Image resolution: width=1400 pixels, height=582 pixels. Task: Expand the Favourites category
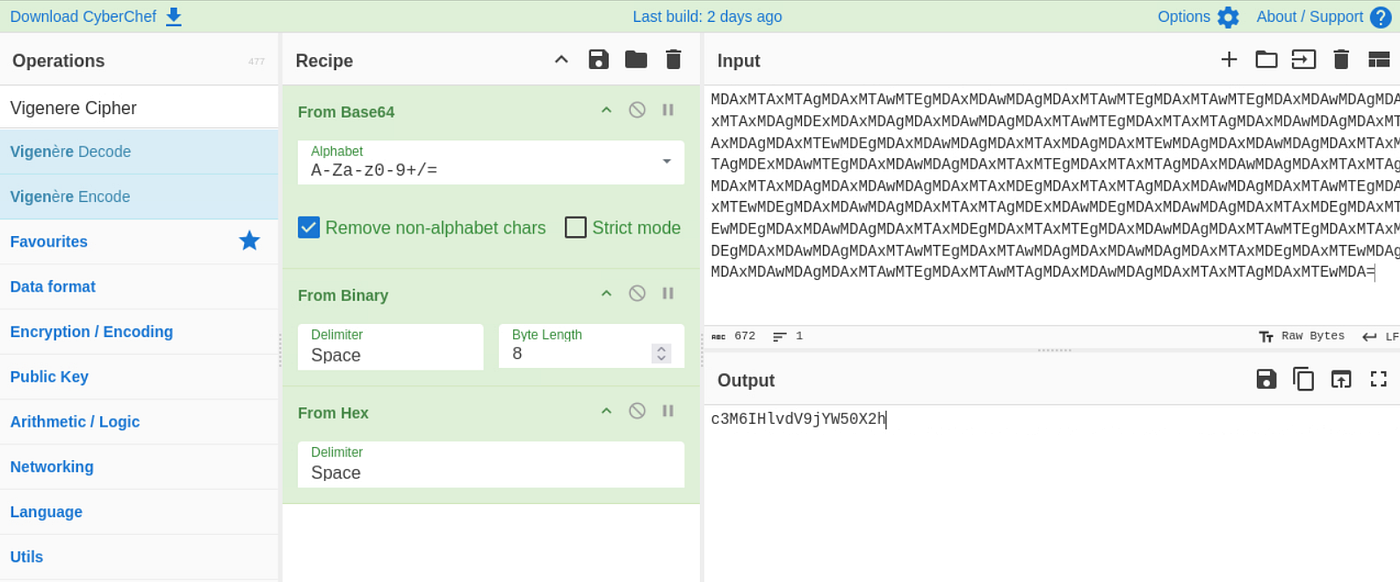pos(139,242)
